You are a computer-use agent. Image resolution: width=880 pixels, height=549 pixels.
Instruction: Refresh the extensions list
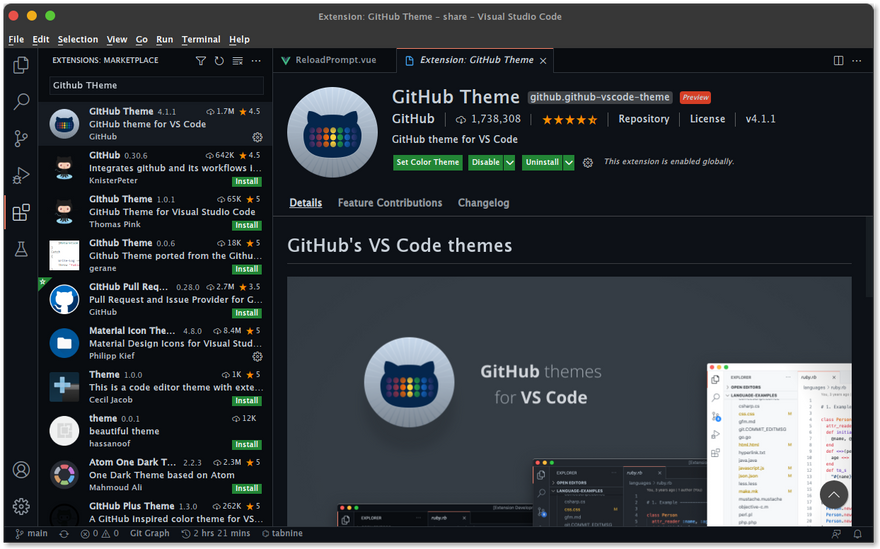(219, 60)
